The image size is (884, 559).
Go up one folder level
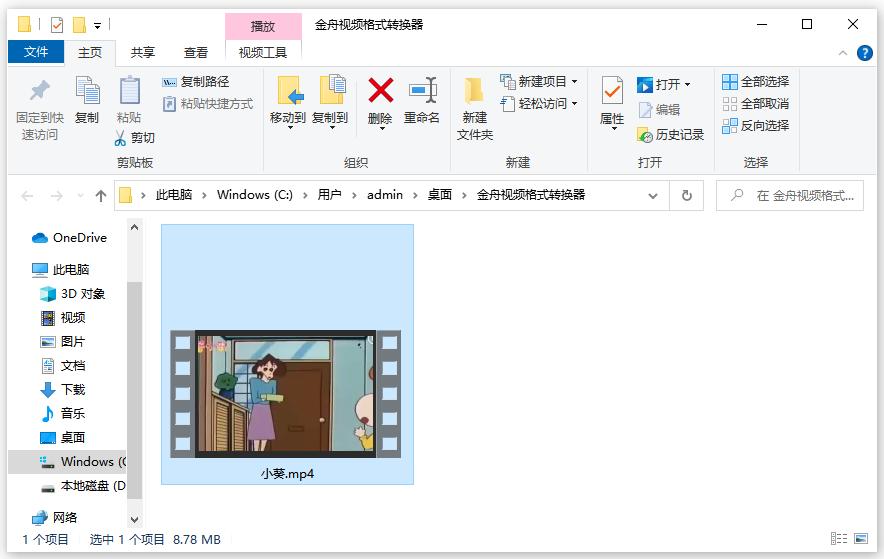coord(100,196)
